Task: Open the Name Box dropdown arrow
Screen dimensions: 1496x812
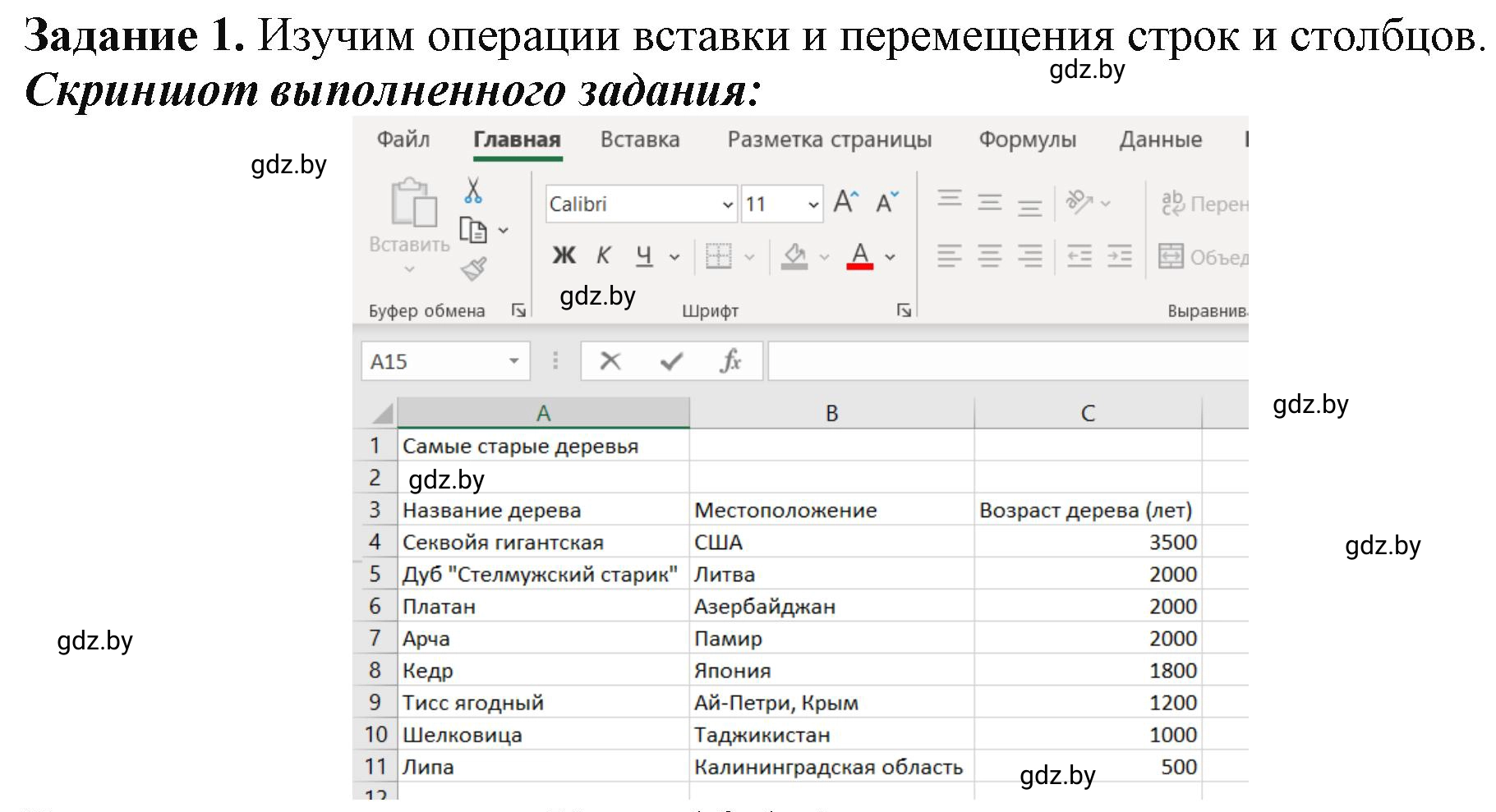Action: (514, 361)
